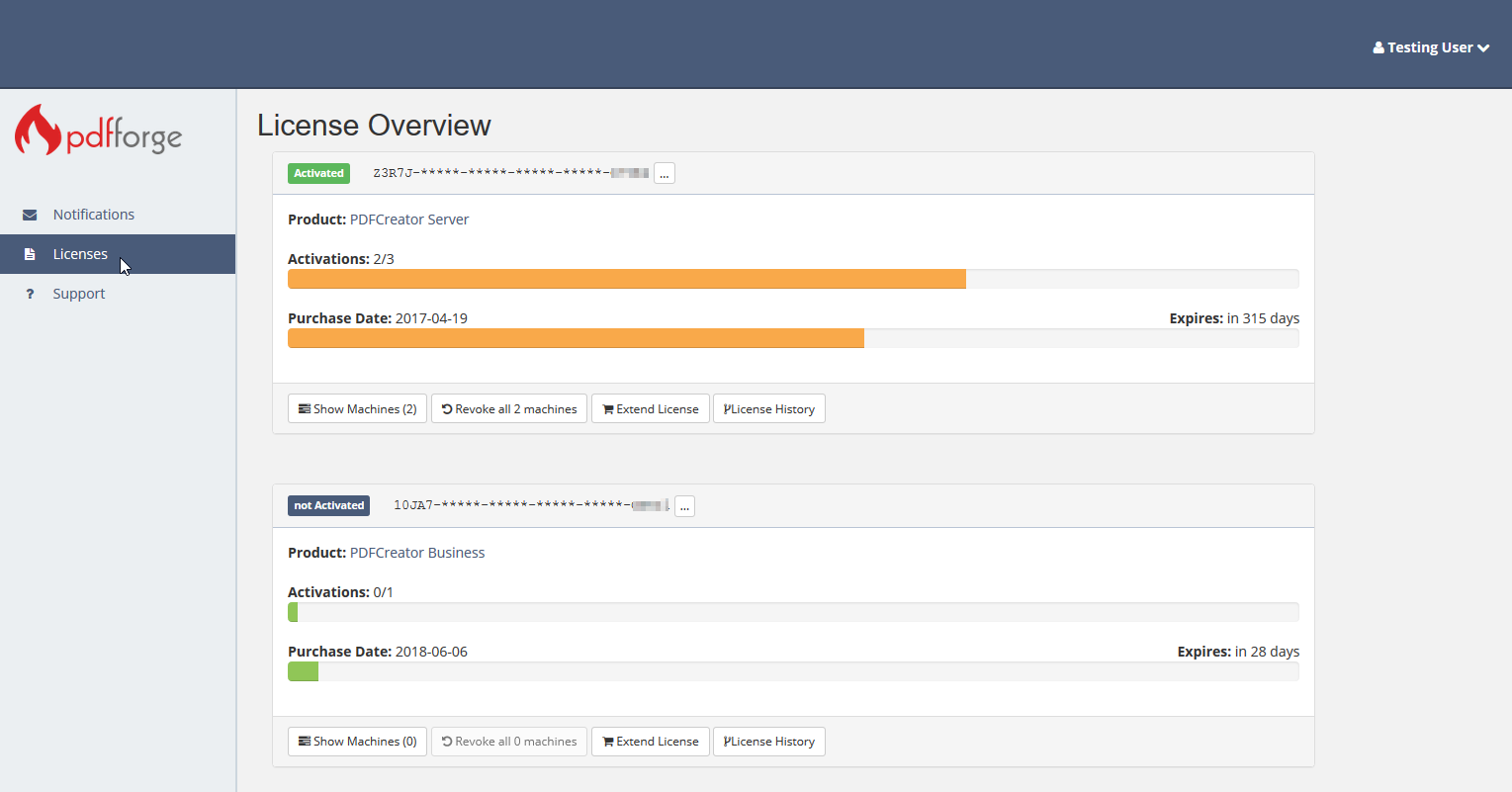Reveal full Z3R7J license key with ellipsis button
Image resolution: width=1512 pixels, height=792 pixels.
[665, 173]
